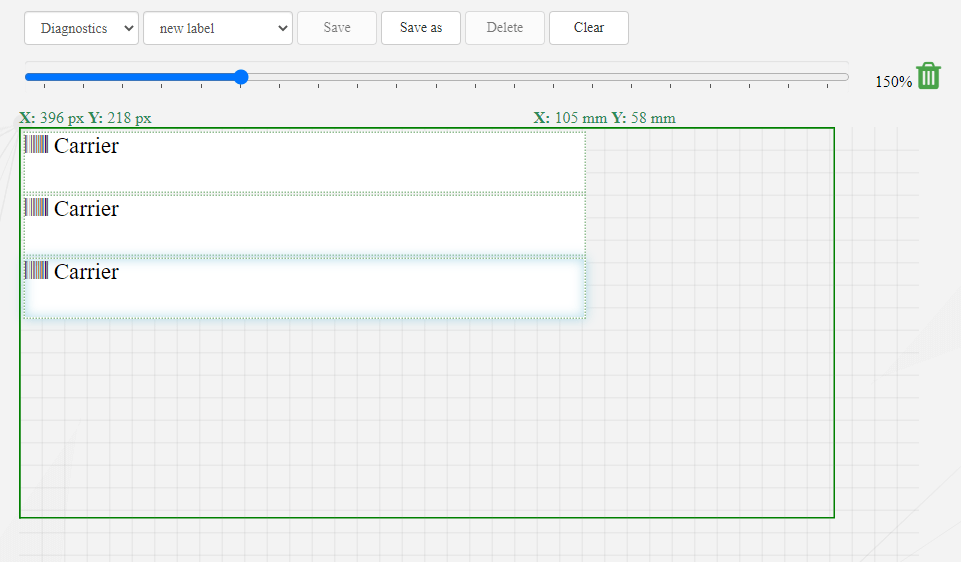Select barcode icon in second Carrier row
This screenshot has width=961, height=562.
pos(36,207)
